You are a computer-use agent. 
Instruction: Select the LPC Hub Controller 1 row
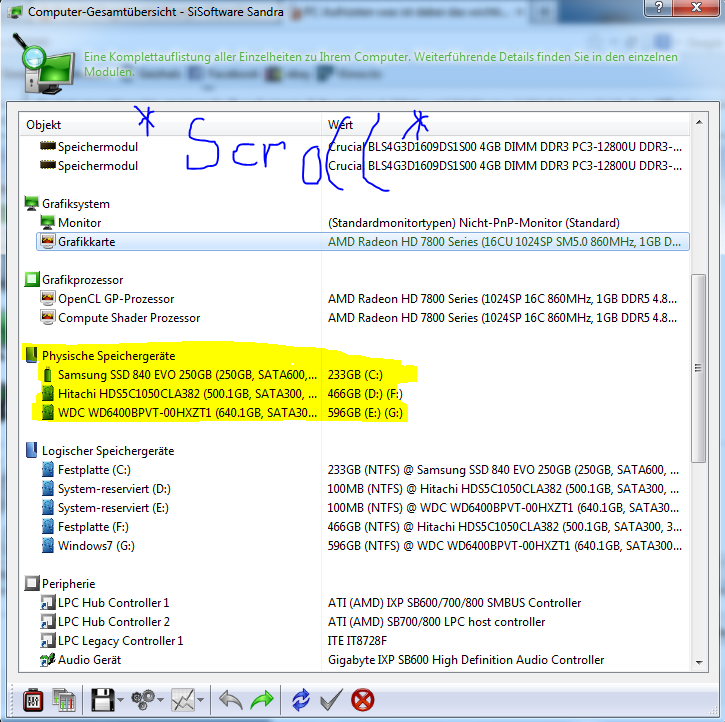[x=362, y=603]
